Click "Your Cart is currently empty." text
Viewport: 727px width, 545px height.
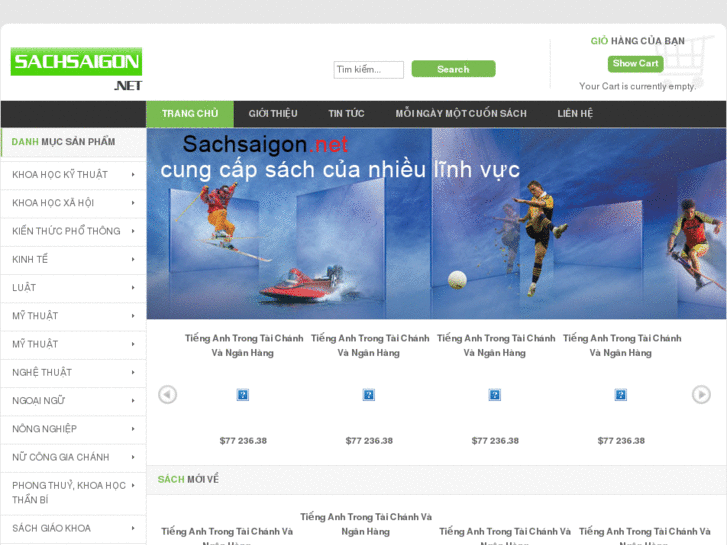click(638, 86)
